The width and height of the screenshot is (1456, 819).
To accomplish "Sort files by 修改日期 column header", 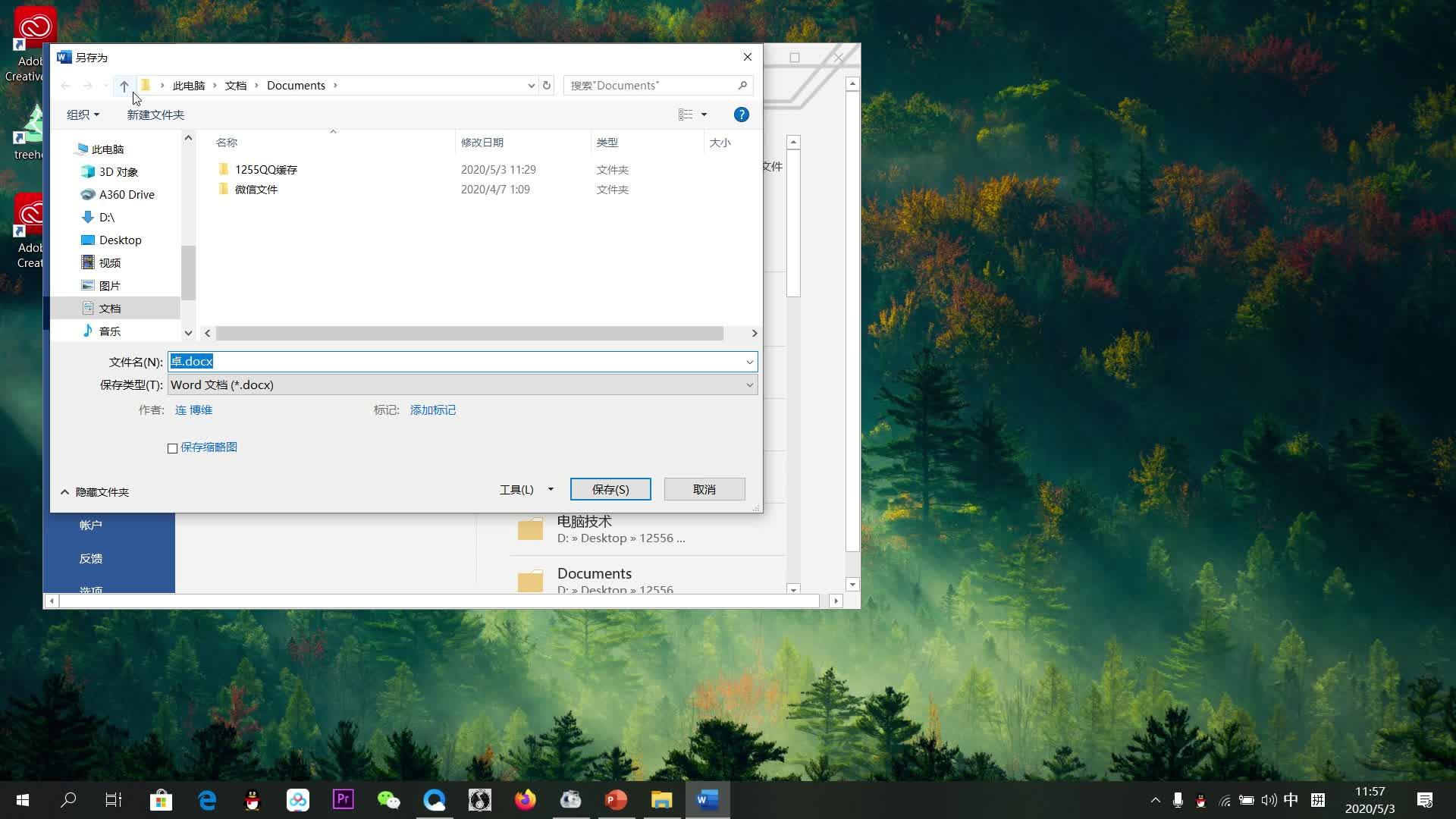I will pos(482,143).
